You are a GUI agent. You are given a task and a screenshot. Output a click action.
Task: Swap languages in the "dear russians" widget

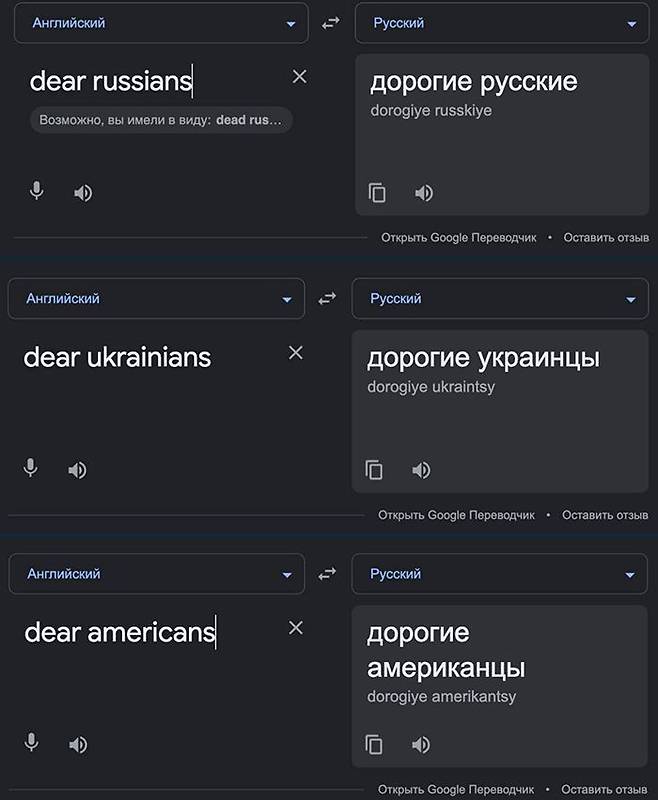point(330,23)
